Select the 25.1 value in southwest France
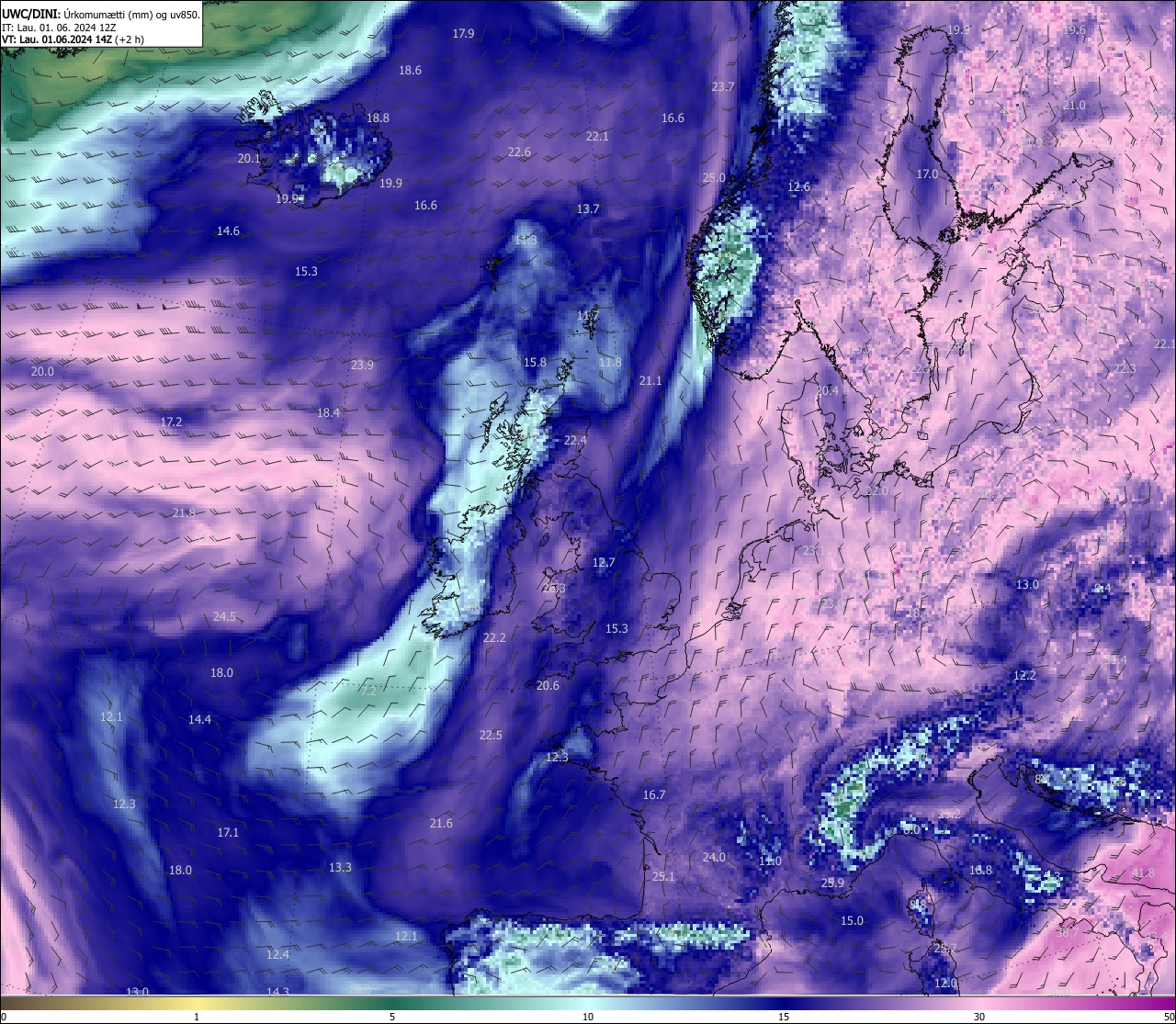The image size is (1176, 1024). click(x=663, y=877)
